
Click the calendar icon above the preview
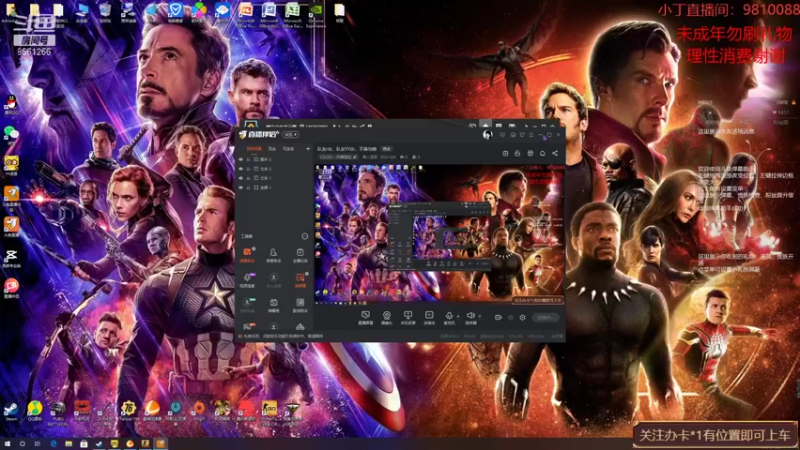(x=505, y=153)
